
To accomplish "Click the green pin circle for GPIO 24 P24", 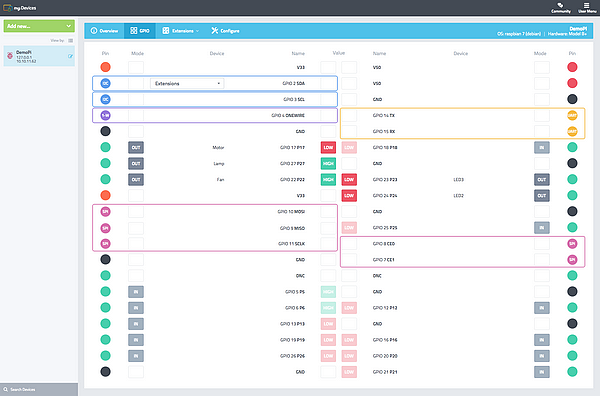I will tap(572, 196).
